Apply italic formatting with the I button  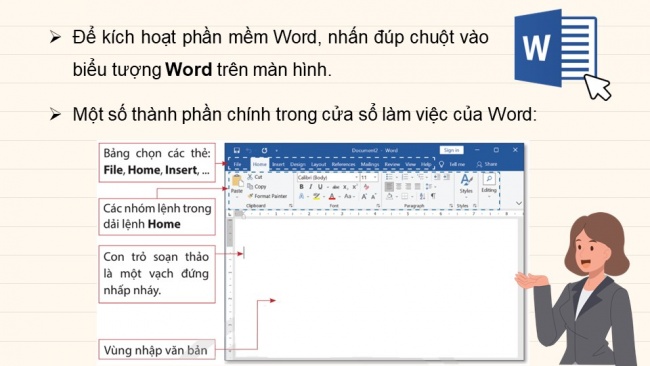click(310, 187)
